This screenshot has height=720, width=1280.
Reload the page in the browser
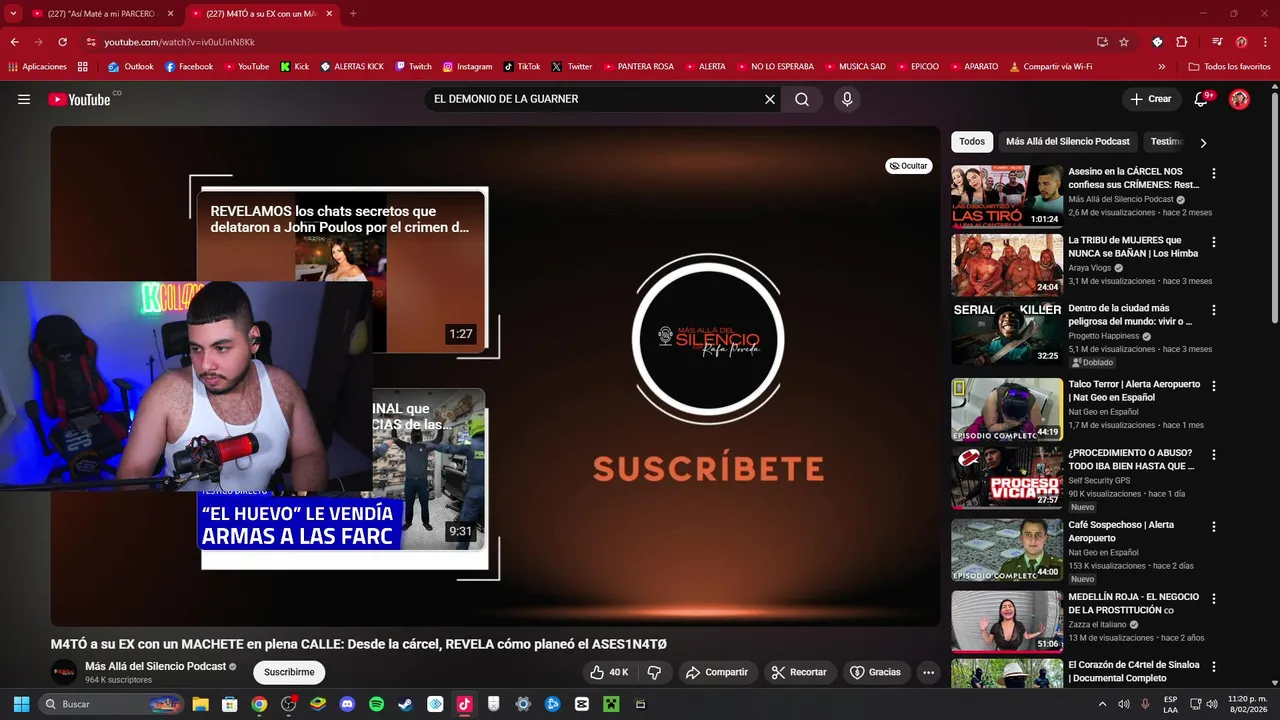(62, 42)
